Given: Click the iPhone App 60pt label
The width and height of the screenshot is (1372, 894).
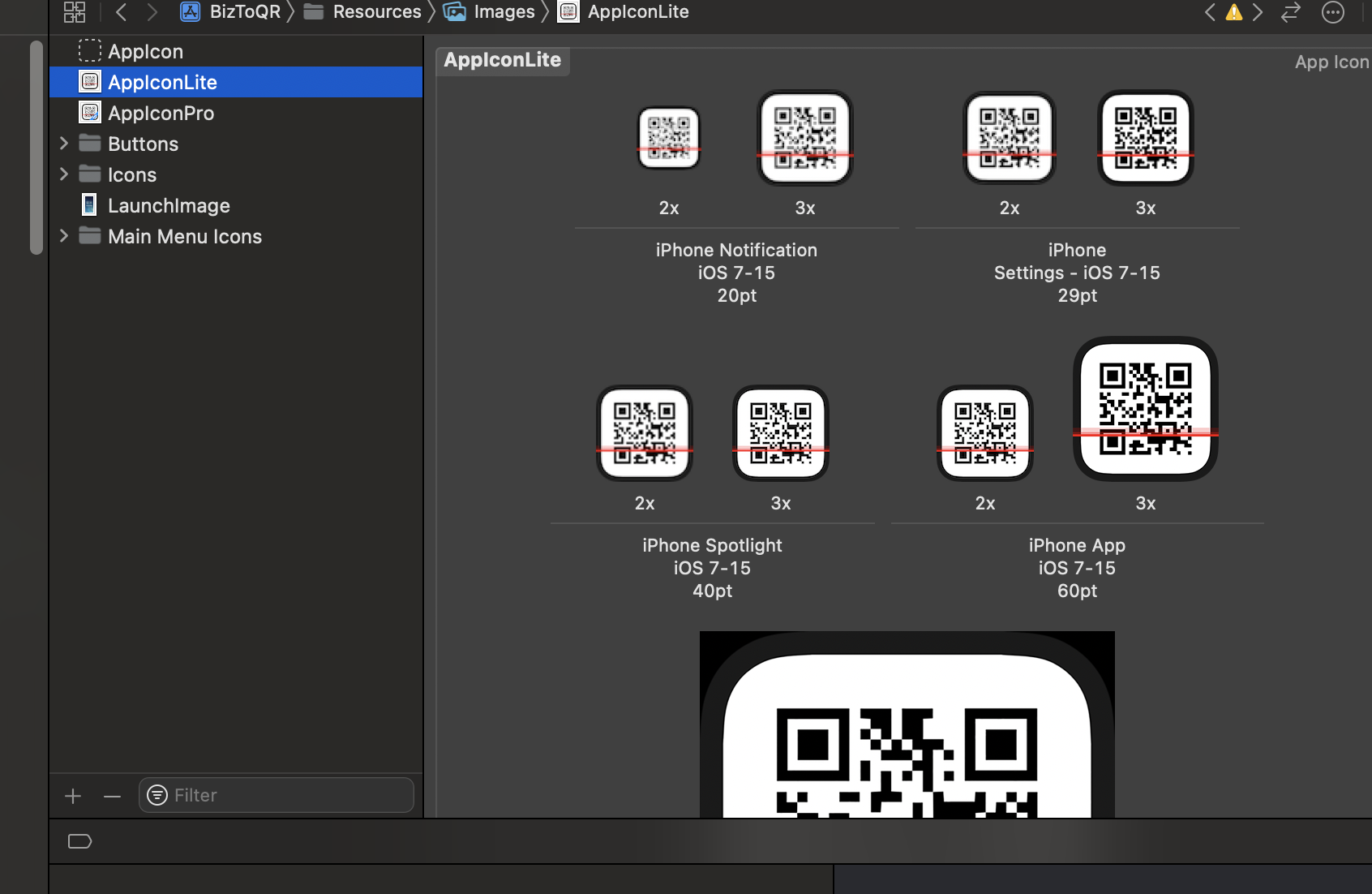Looking at the screenshot, I should coord(1077,568).
